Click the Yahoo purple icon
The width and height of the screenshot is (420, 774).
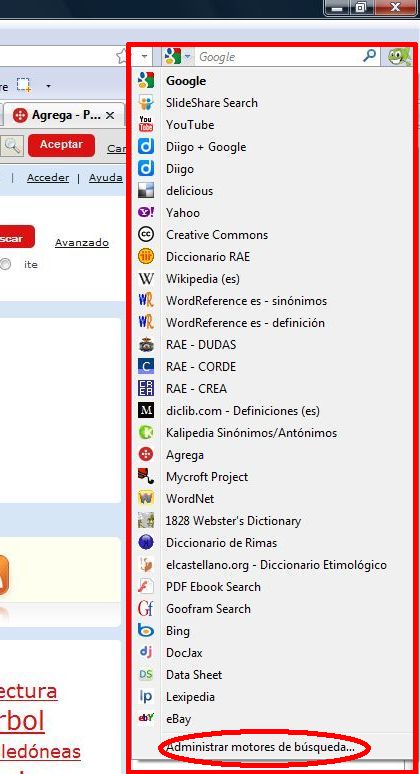coord(146,212)
